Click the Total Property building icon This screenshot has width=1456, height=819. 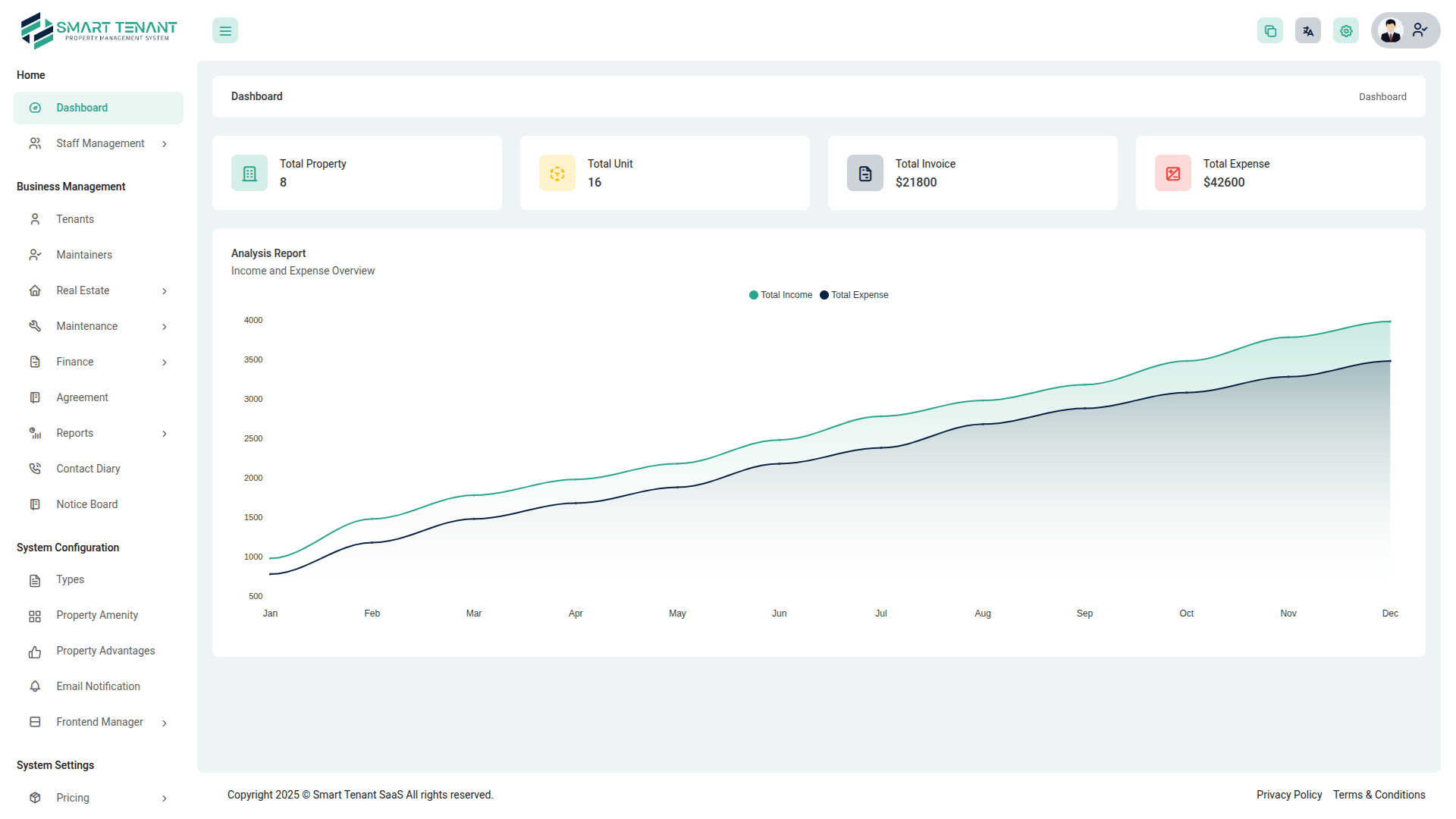(249, 174)
